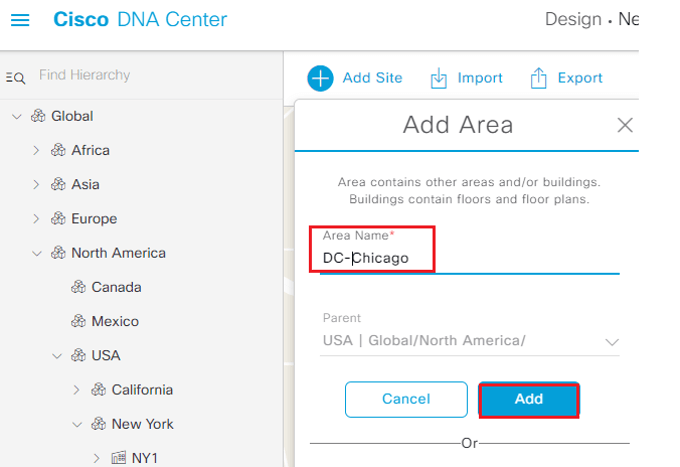This screenshot has width=680, height=467.
Task: Click the Add Site plus icon
Action: click(x=320, y=78)
